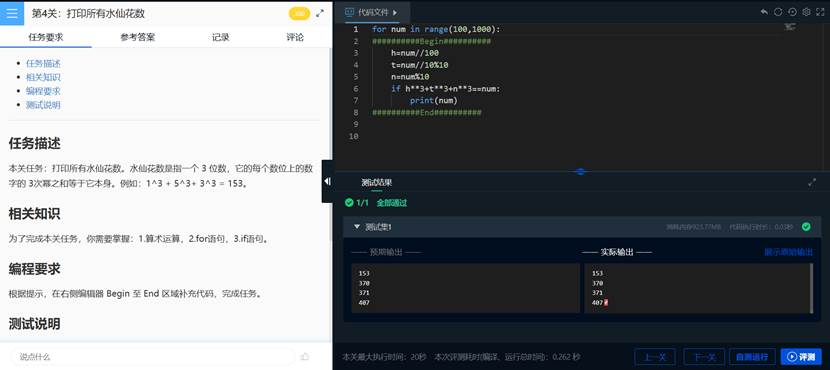
Task: Switch to 参考答案 tab
Action: coord(138,37)
